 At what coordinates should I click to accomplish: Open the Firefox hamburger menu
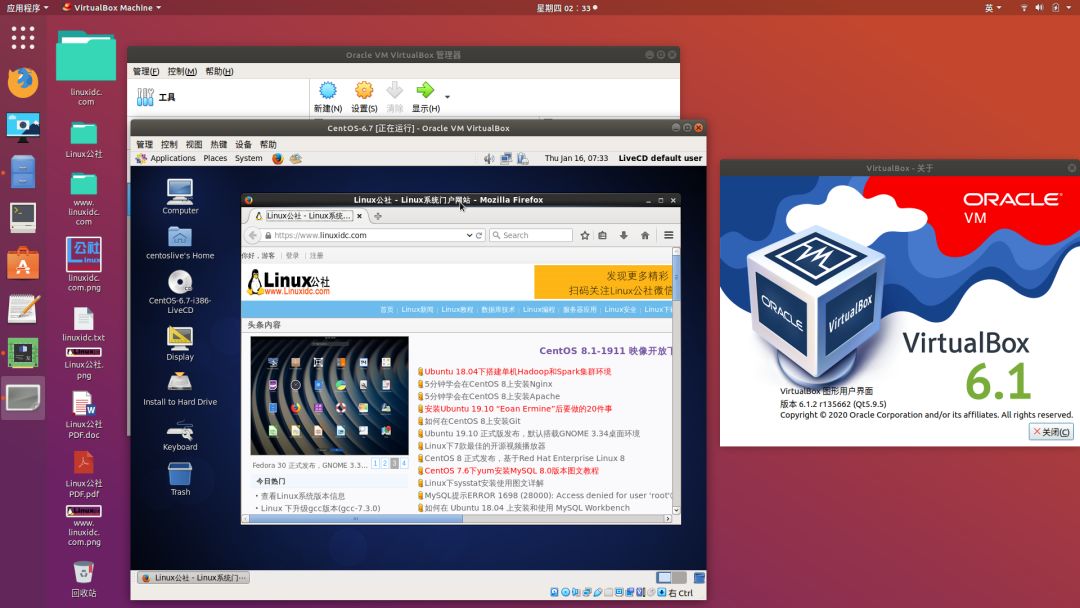[668, 235]
